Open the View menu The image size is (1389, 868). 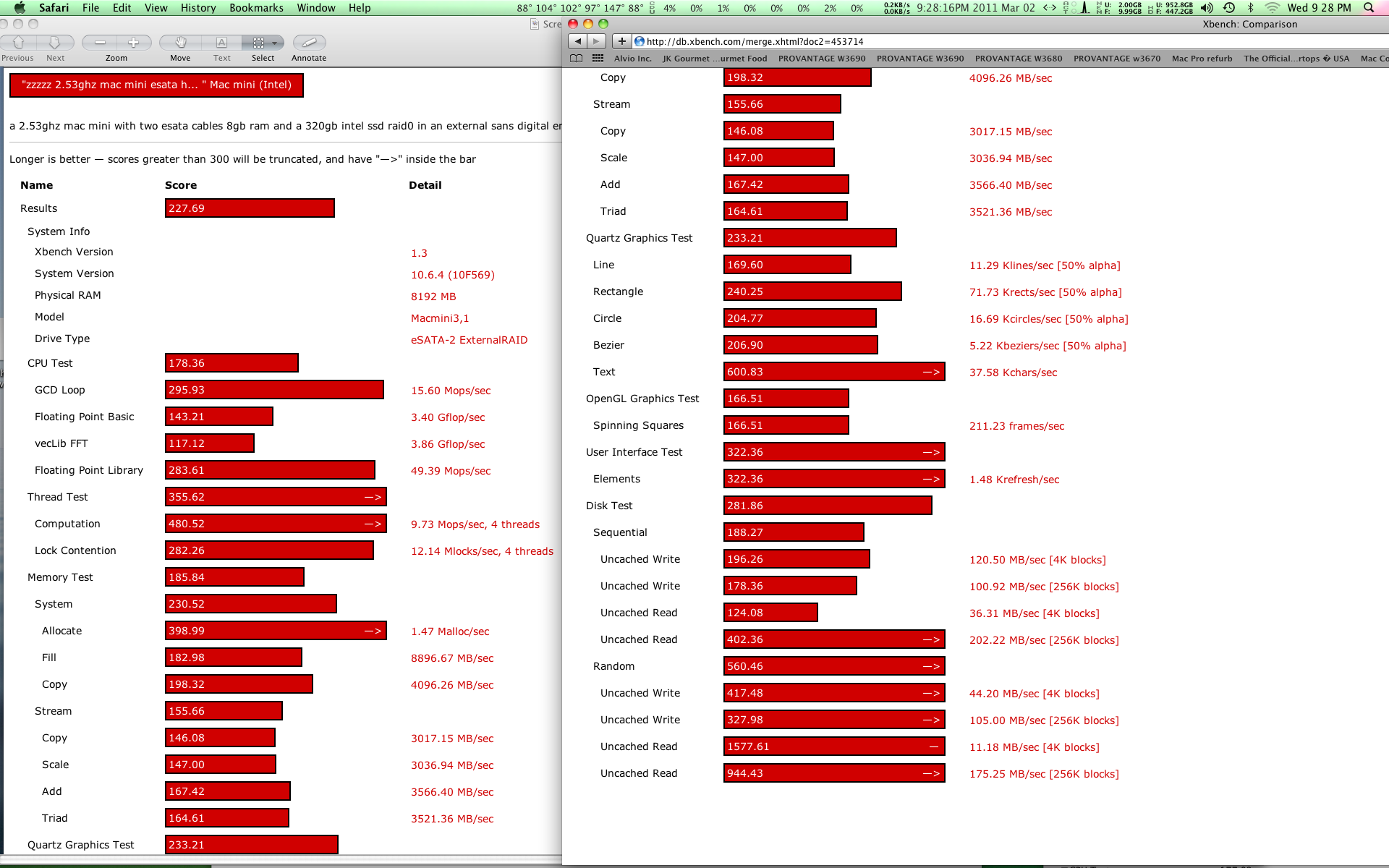(x=156, y=7)
